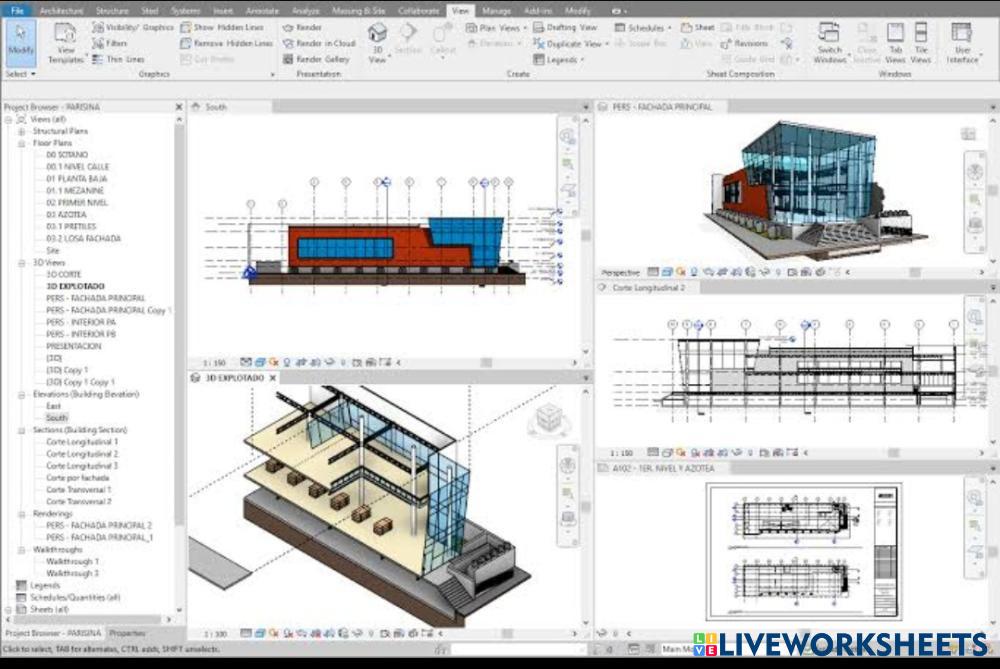The height and width of the screenshot is (669, 1000).
Task: Collapse the Floor Plans tree node
Action: [x=21, y=143]
